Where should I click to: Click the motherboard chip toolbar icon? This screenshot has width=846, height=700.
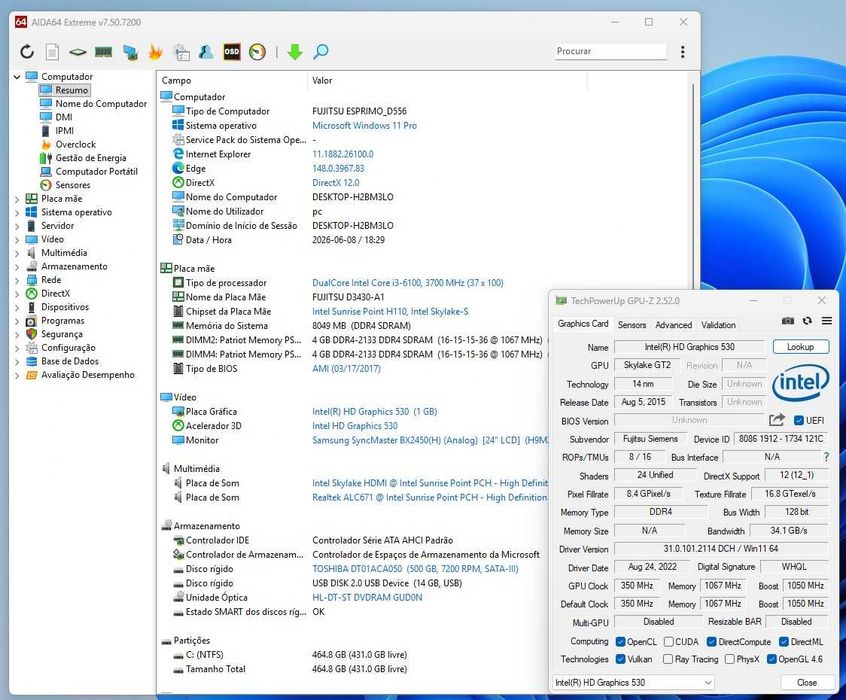[x=78, y=52]
